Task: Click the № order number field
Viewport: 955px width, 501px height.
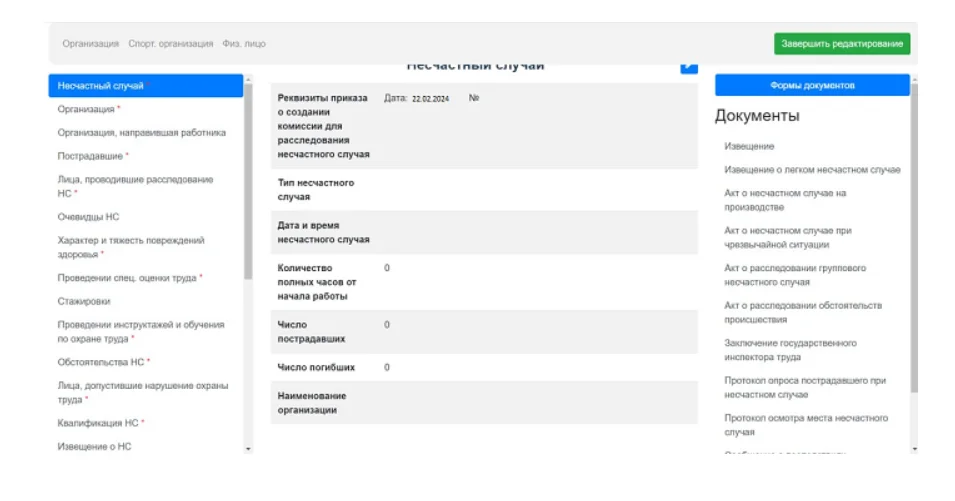Action: coord(474,98)
